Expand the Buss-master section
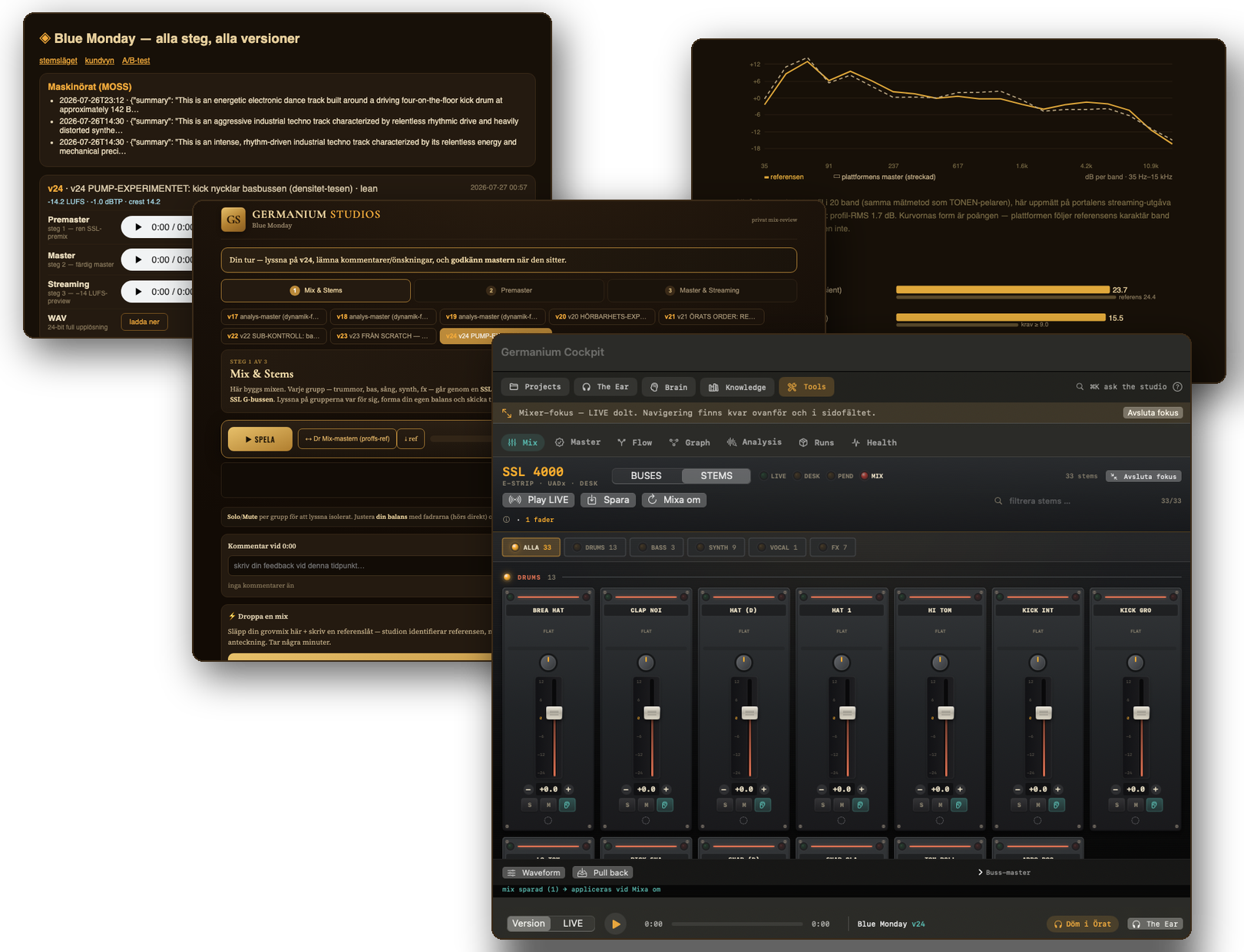The width and height of the screenshot is (1244, 952). pyautogui.click(x=1004, y=873)
